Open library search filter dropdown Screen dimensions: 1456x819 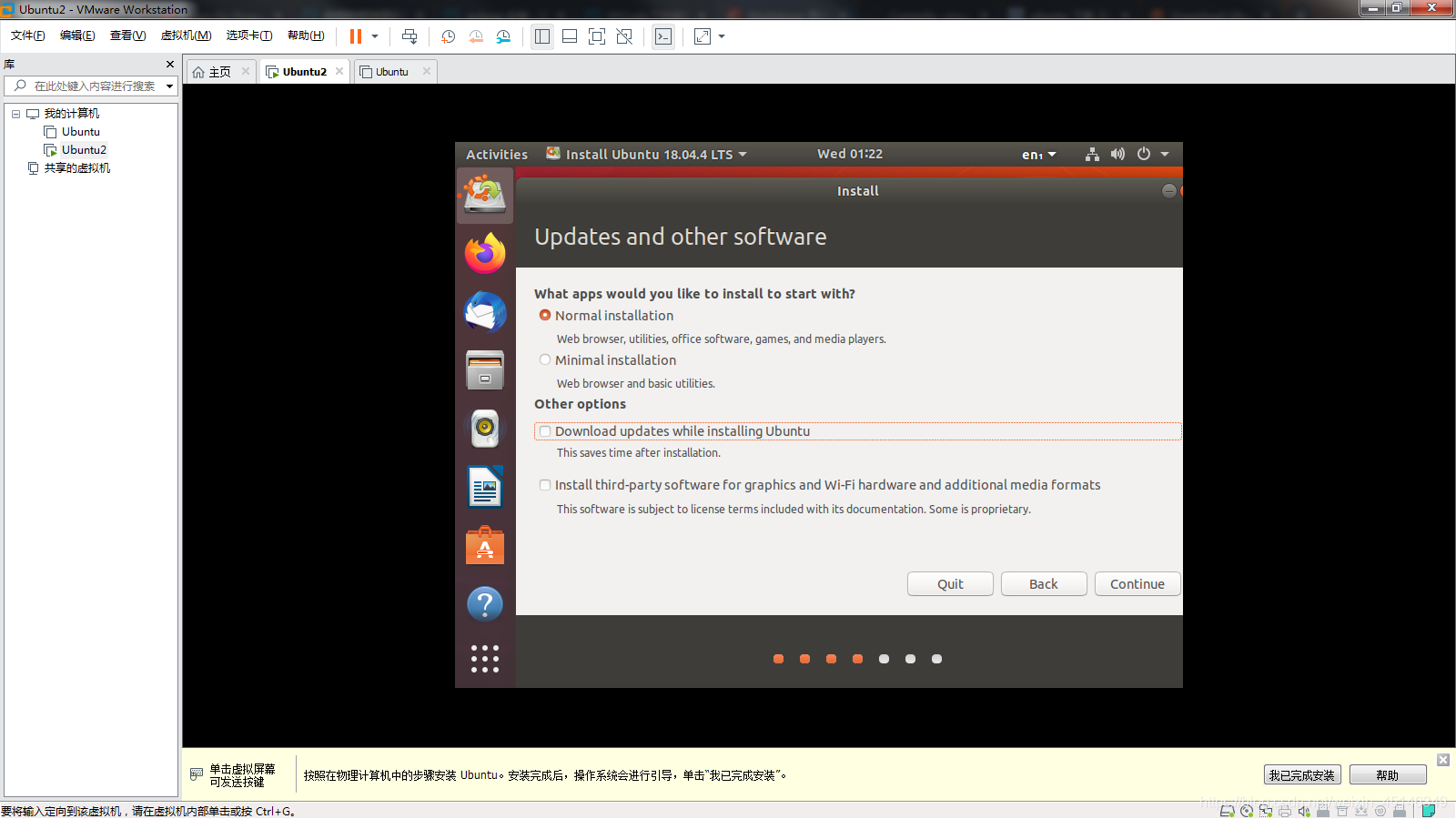point(169,86)
